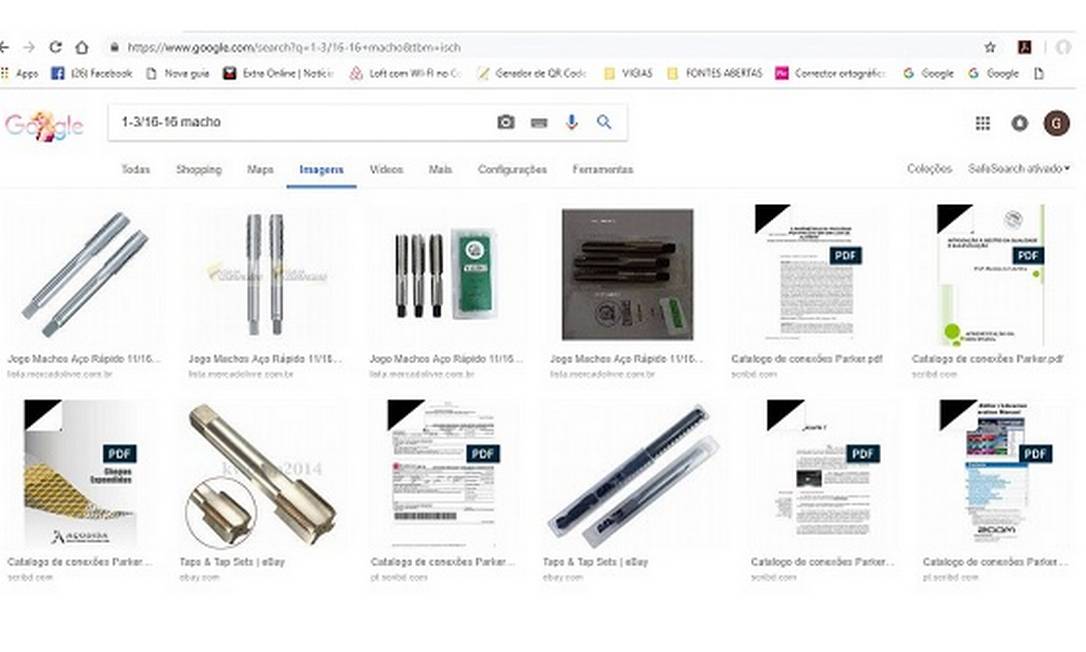The image size is (1086, 652).
Task: Open the Google apps grid
Action: pyautogui.click(x=983, y=123)
